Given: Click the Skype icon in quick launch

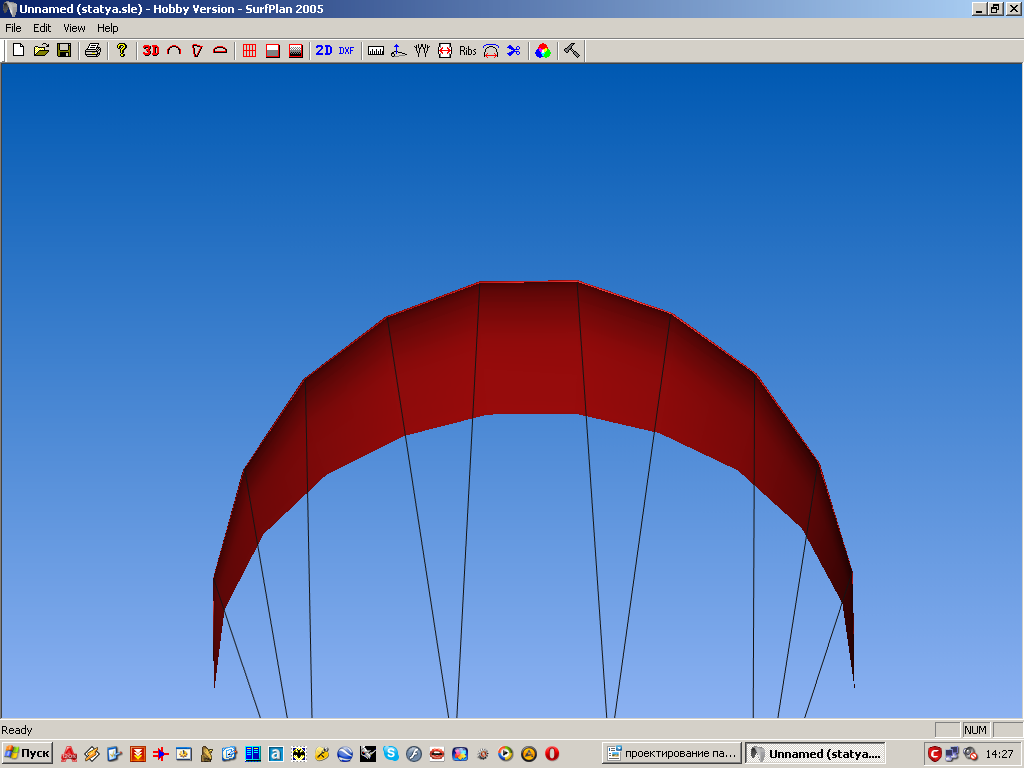Looking at the screenshot, I should 391,753.
